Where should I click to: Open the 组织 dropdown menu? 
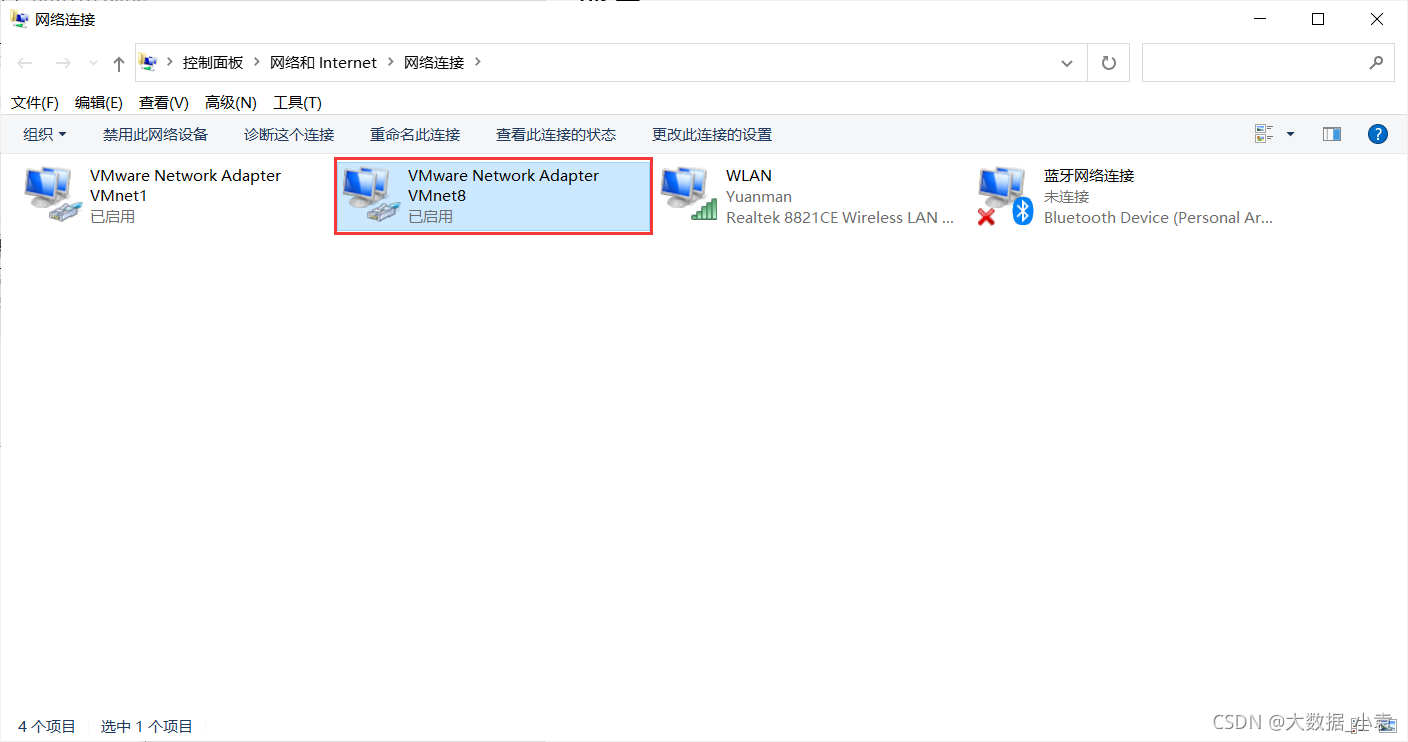point(45,134)
